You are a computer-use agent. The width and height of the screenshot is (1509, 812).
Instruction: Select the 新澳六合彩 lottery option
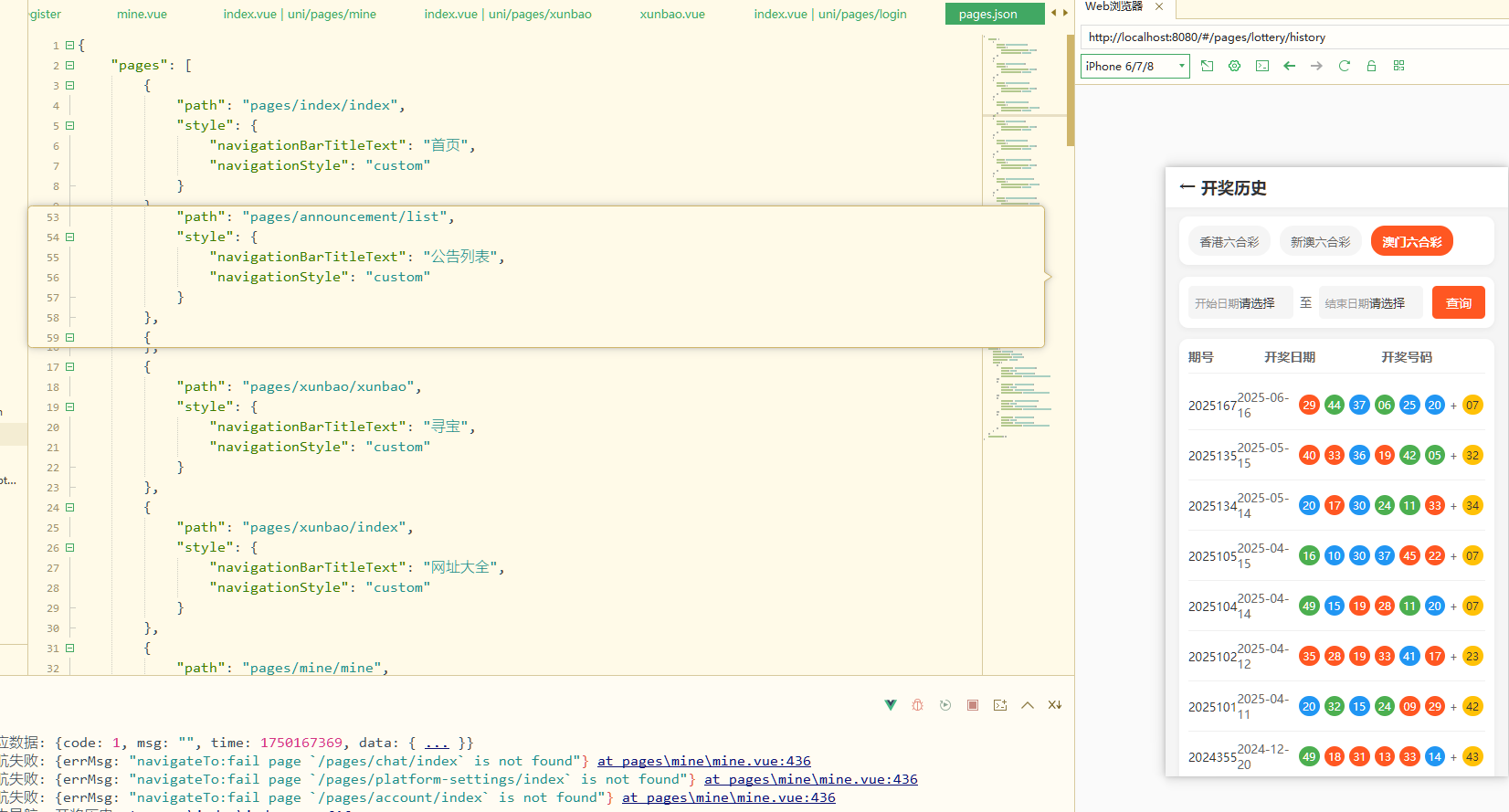(x=1320, y=242)
